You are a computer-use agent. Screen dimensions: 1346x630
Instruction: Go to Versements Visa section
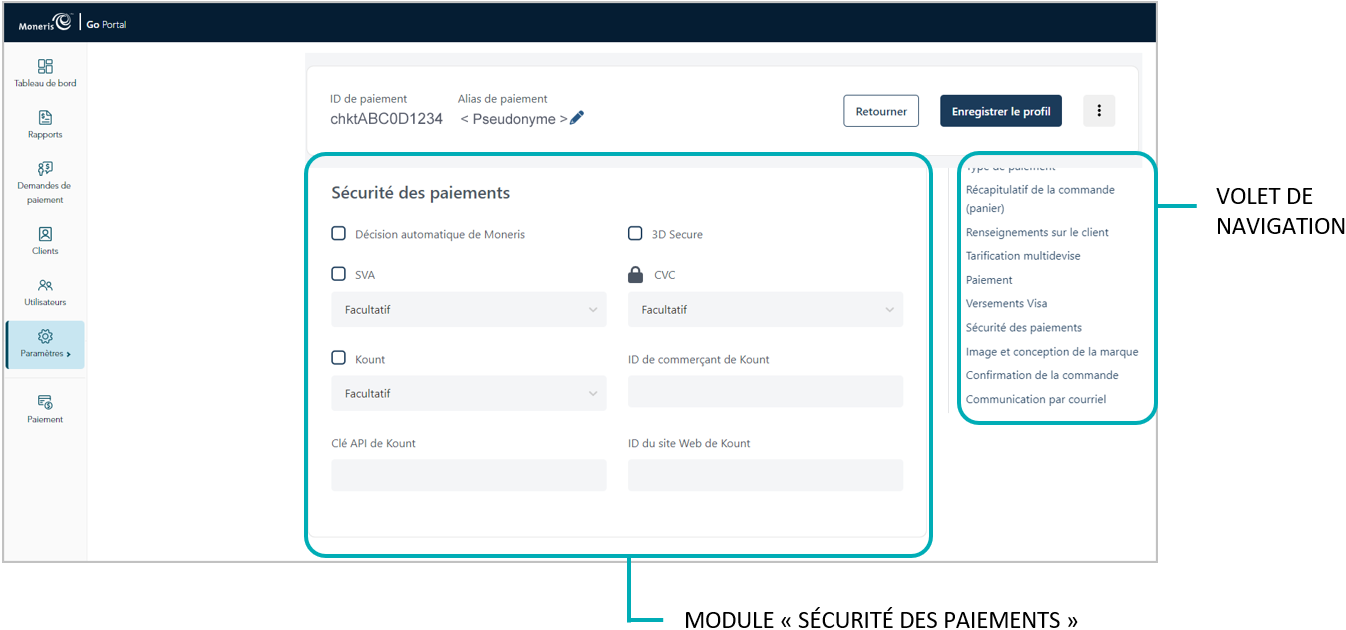pyautogui.click(x=1007, y=303)
